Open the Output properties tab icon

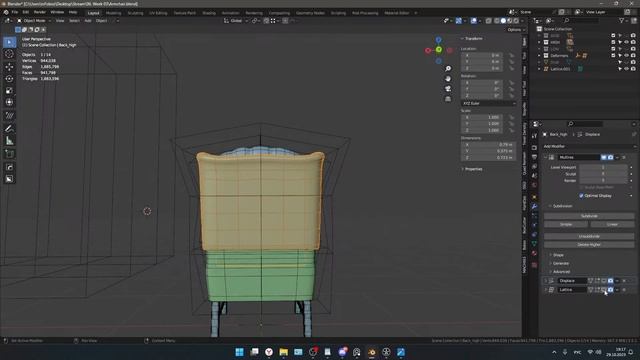[534, 157]
